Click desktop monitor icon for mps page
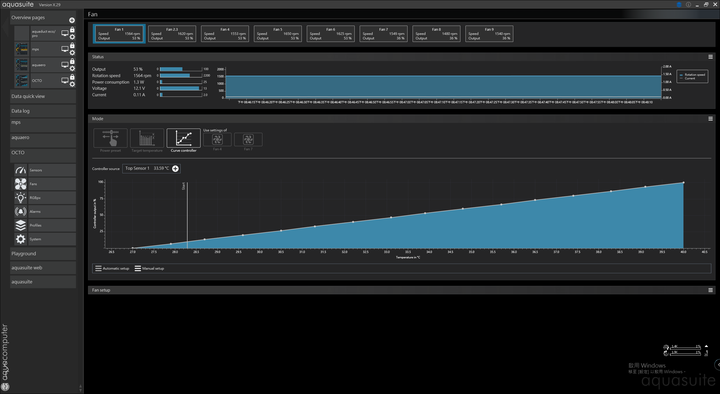 [x=65, y=49]
